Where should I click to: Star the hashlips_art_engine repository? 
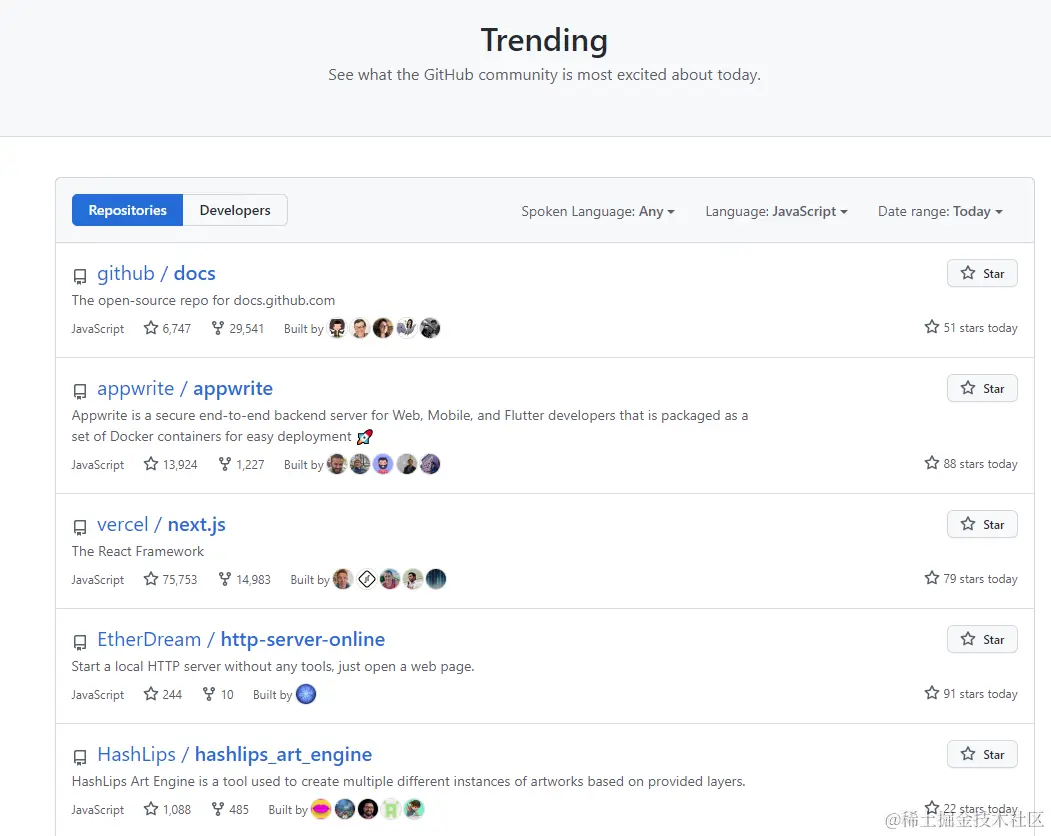[x=982, y=754]
